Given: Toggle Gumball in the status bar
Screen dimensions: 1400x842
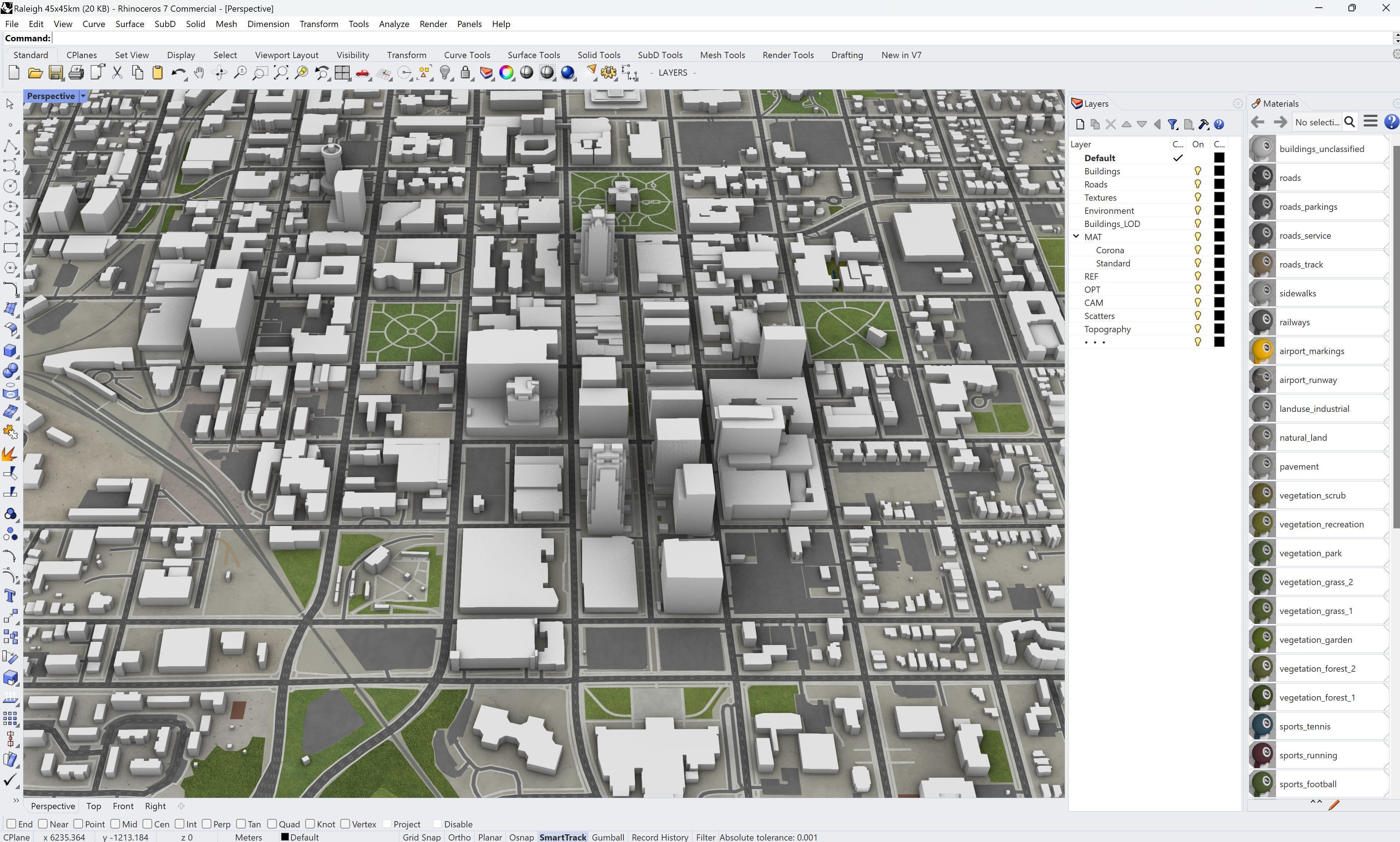Looking at the screenshot, I should pyautogui.click(x=607, y=837).
